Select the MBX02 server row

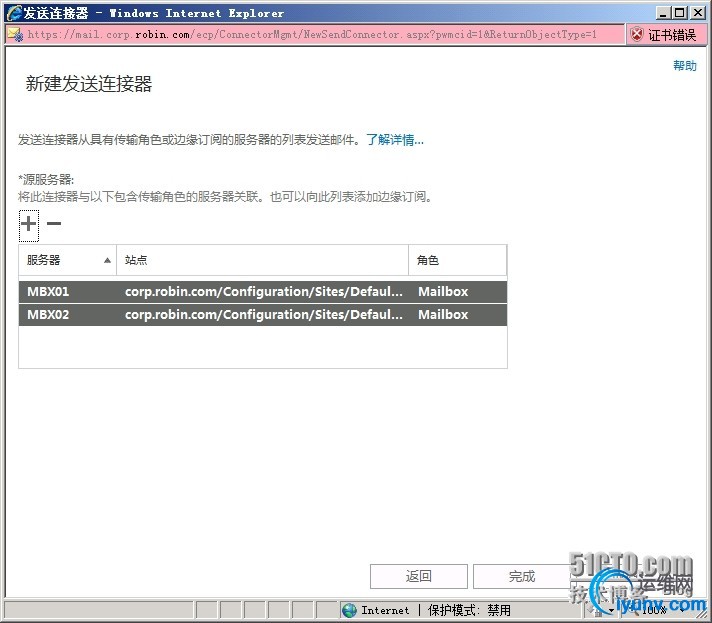click(x=263, y=315)
